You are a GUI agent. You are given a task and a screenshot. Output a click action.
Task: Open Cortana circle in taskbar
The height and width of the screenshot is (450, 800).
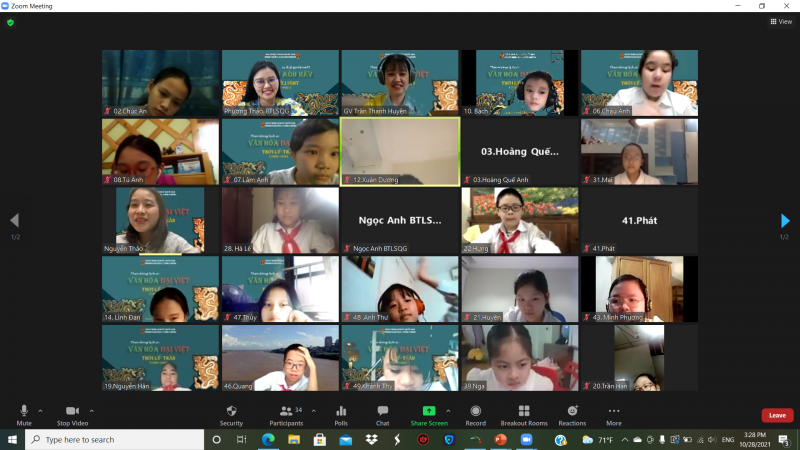(216, 439)
